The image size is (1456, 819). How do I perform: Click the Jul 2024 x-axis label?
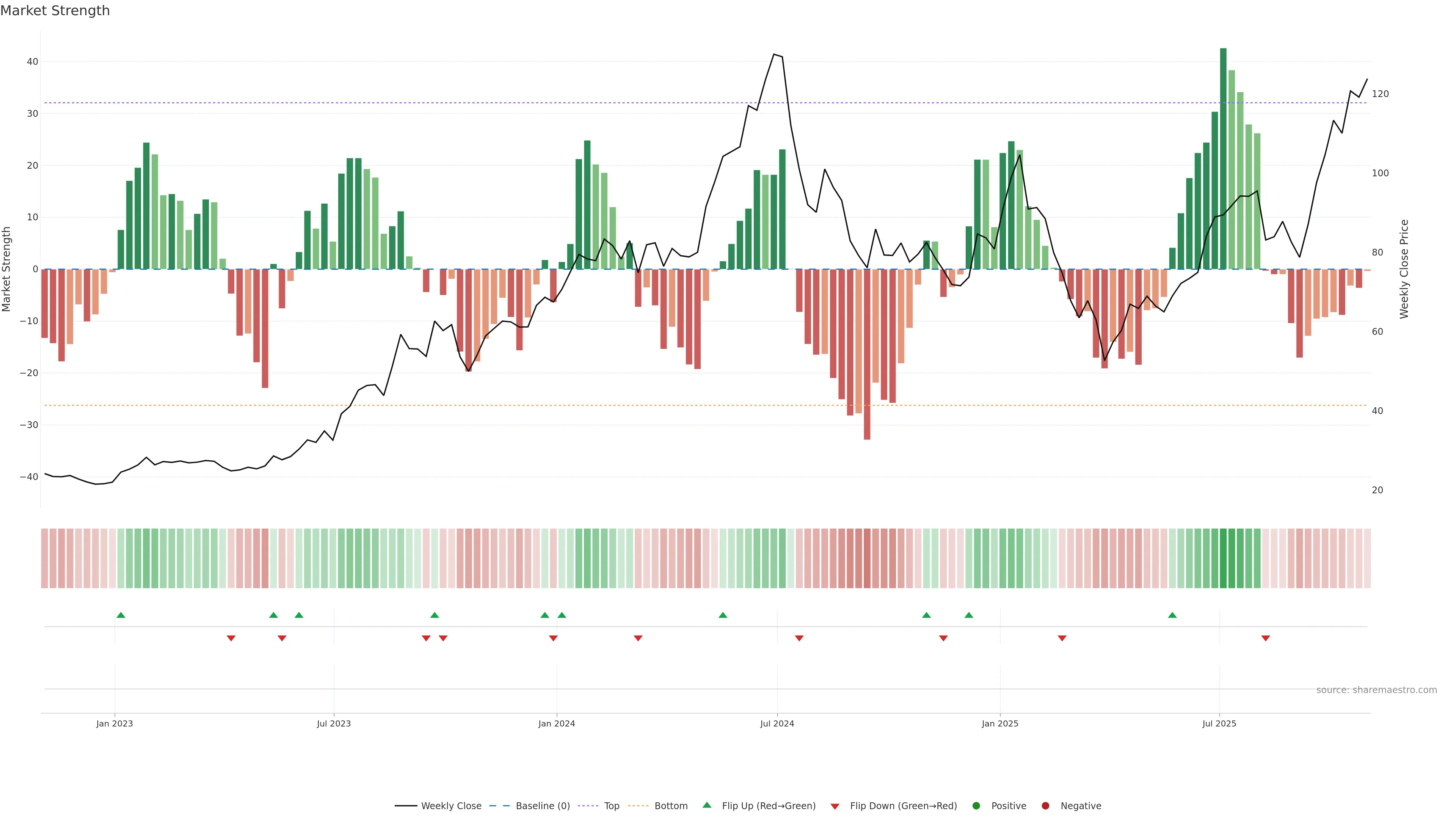point(777,723)
